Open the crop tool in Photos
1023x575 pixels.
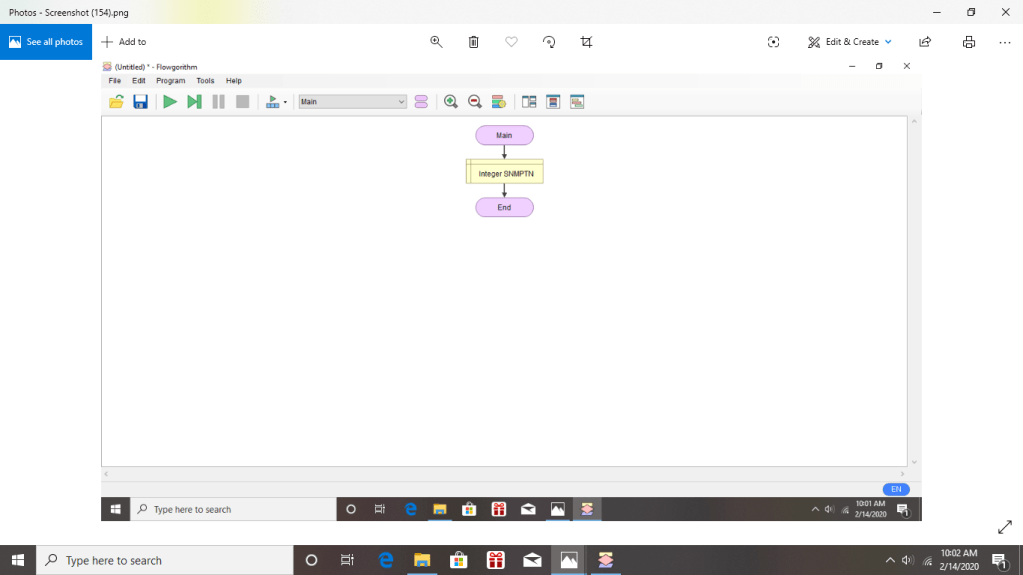pos(586,42)
